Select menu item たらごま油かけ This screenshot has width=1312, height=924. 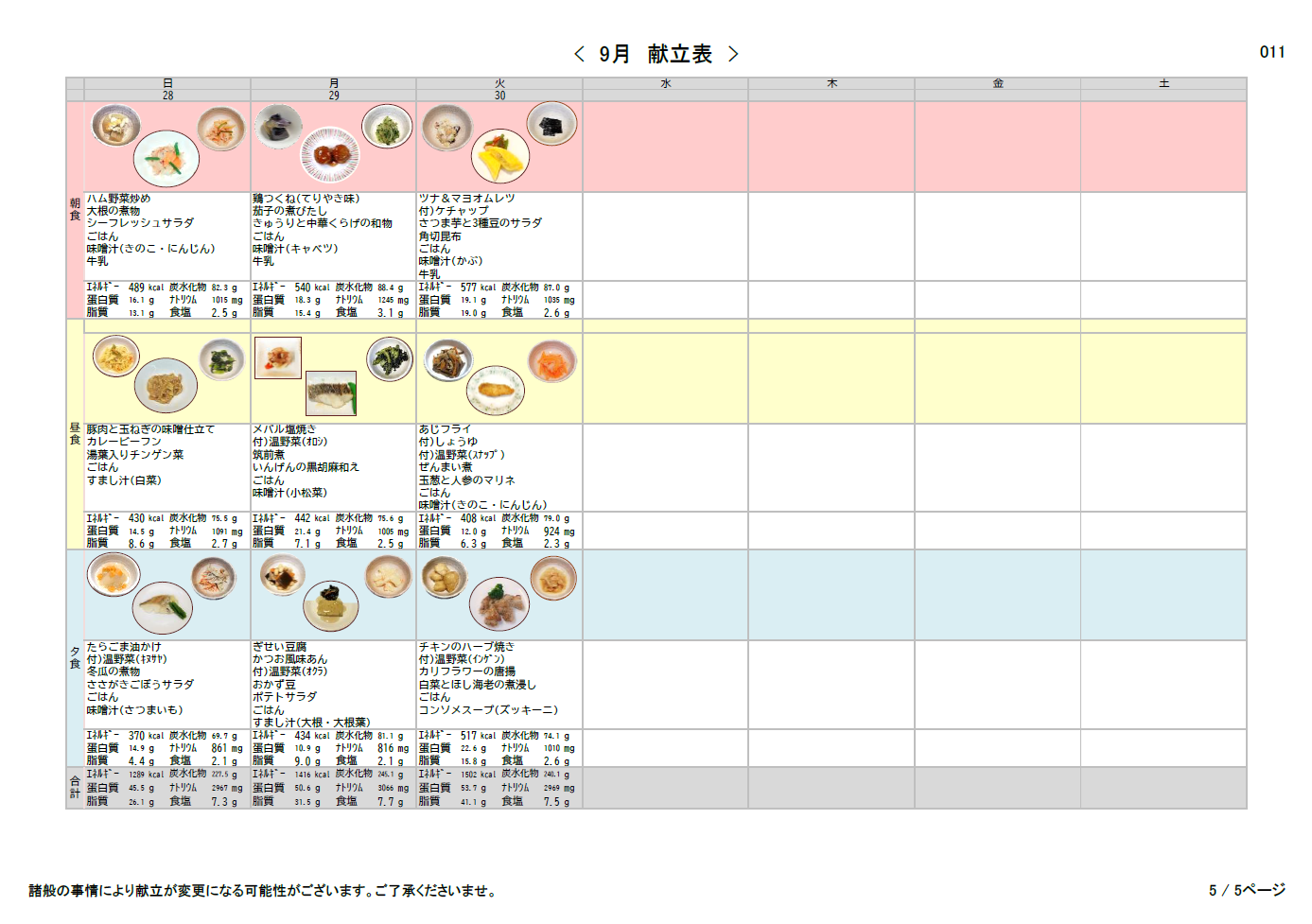click(x=124, y=647)
